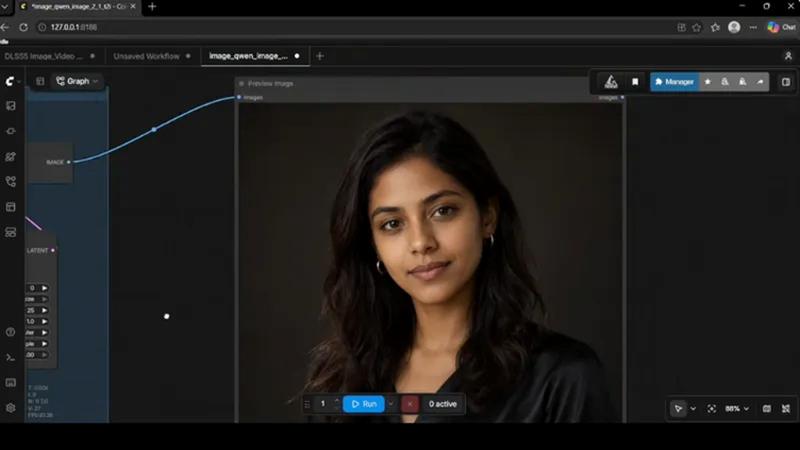Expand the chevron beside the ComfyUI logo
This screenshot has width=800, height=450.
[19, 81]
